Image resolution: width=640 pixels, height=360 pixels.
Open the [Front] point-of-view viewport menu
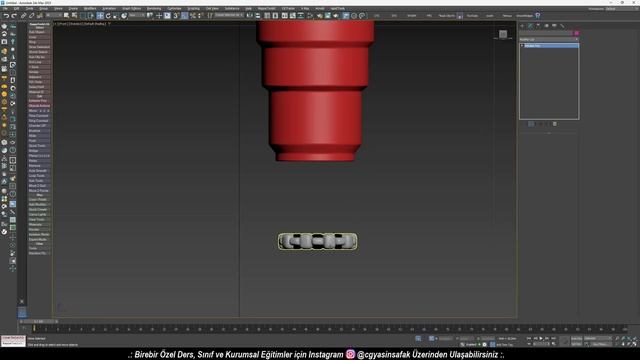coord(62,24)
